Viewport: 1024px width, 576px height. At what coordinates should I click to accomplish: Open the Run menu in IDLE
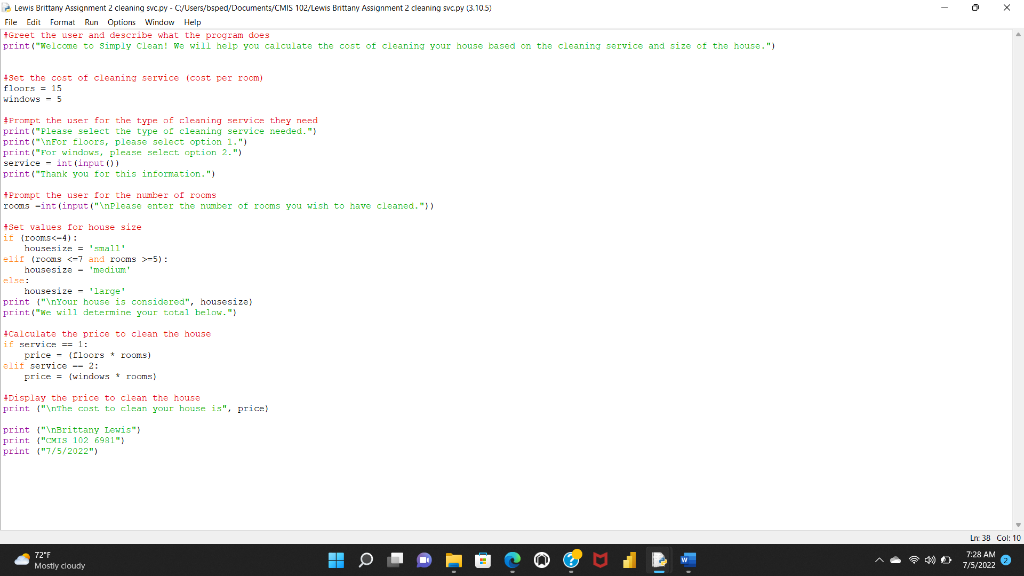(90, 22)
